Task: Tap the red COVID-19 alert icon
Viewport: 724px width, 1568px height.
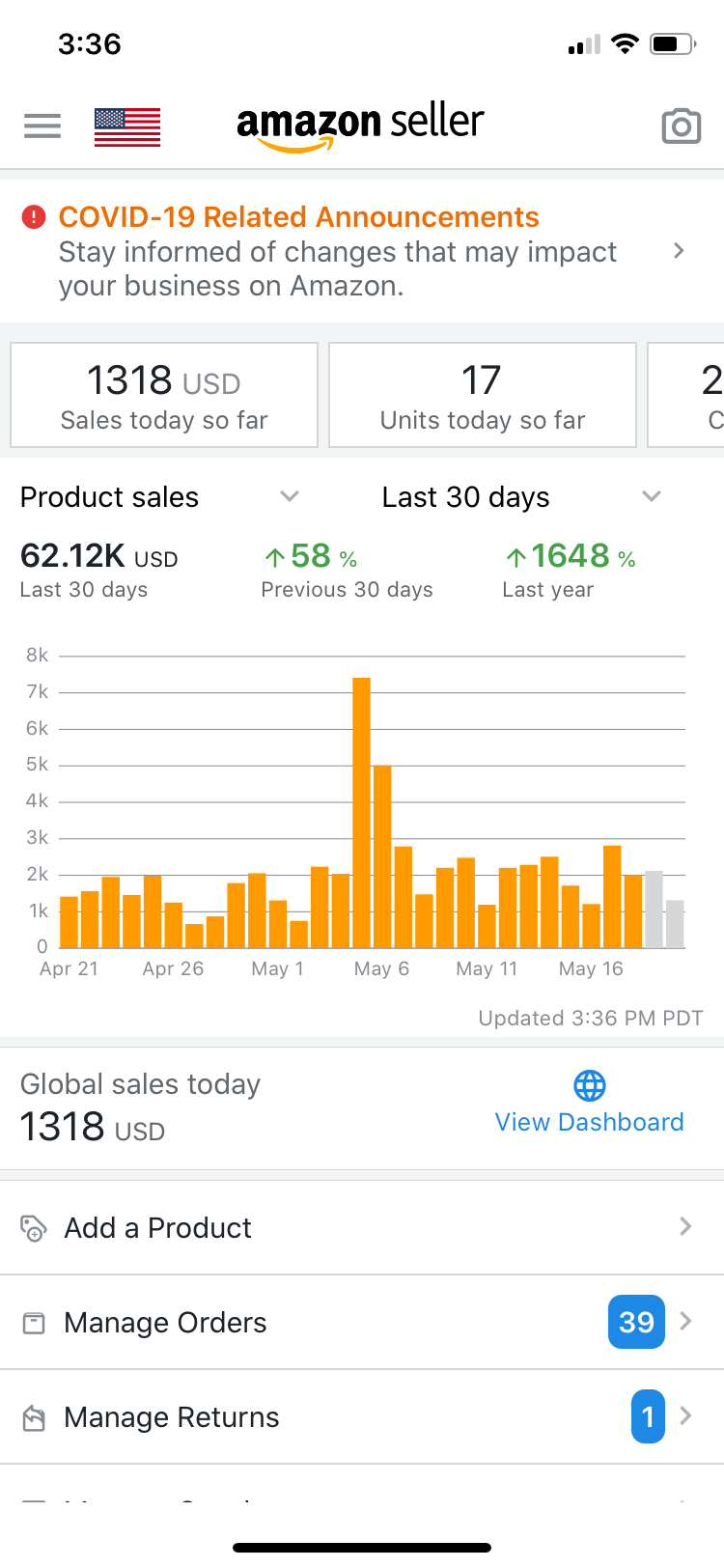Action: pos(34,217)
